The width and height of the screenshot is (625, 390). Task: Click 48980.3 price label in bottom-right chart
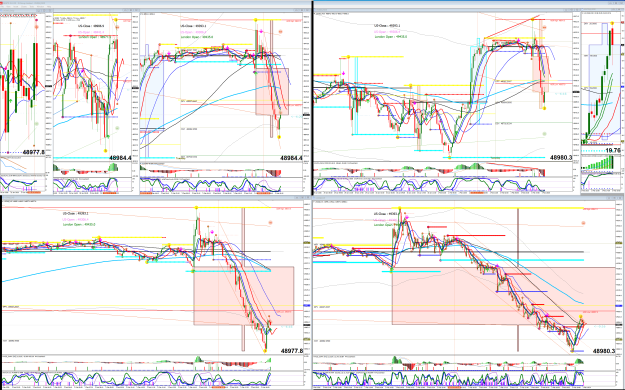[x=604, y=351]
